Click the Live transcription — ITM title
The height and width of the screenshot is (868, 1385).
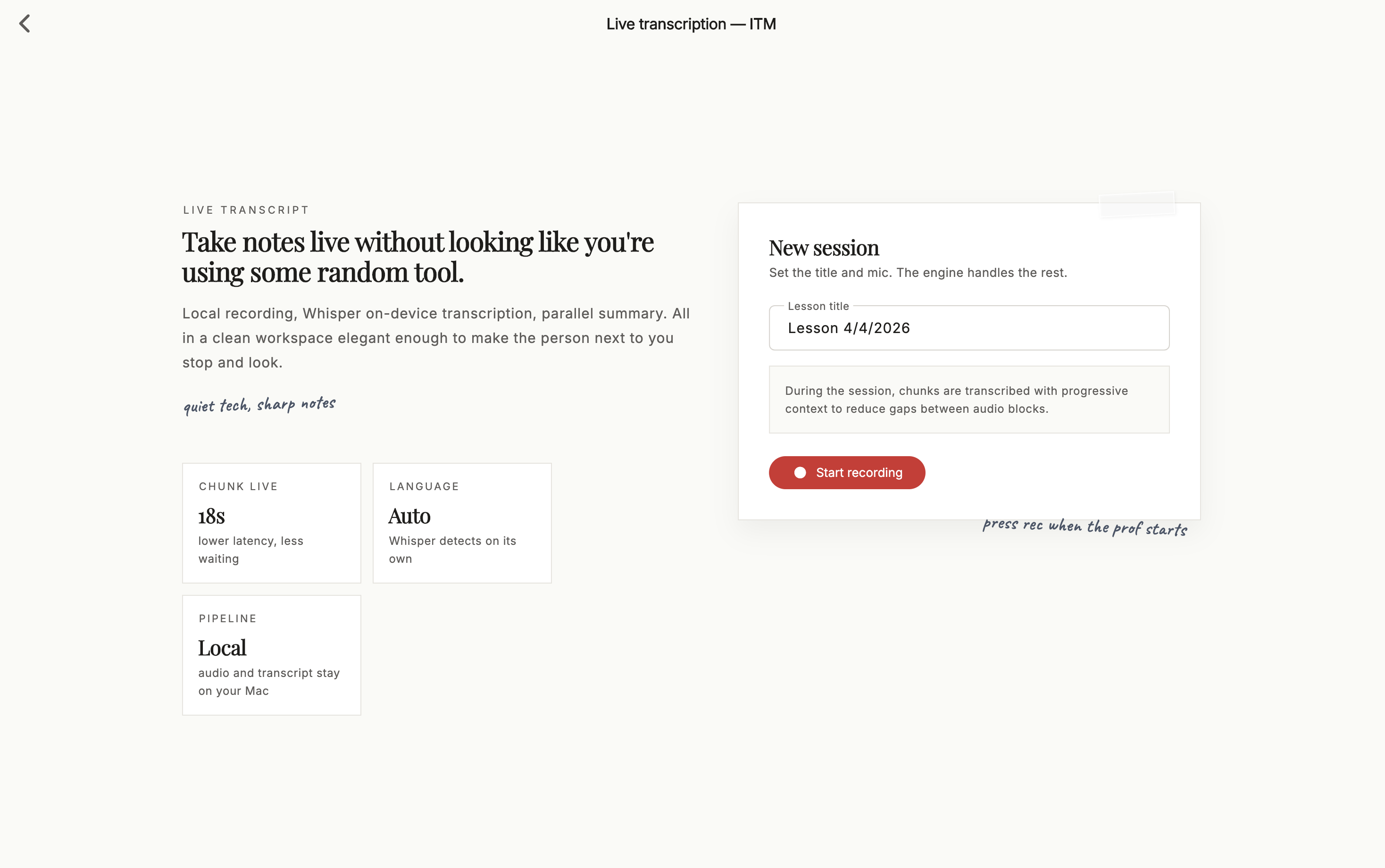[x=691, y=24]
